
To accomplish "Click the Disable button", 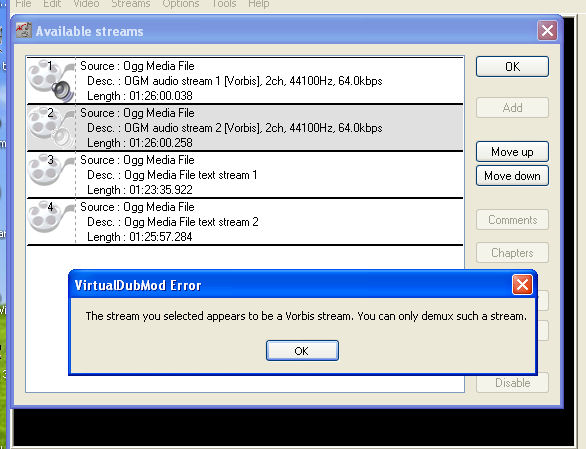I will 512,382.
